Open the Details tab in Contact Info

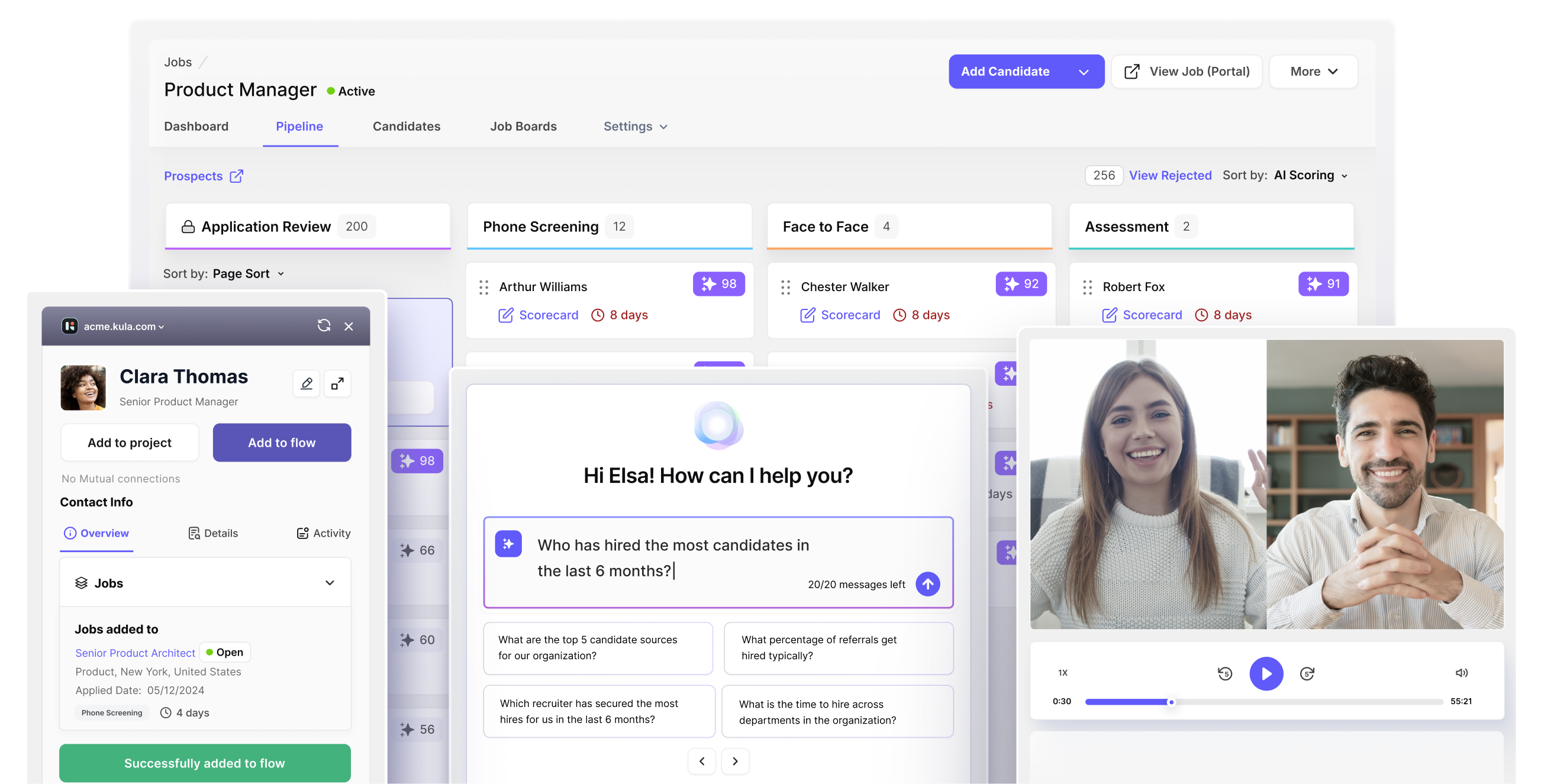(213, 533)
